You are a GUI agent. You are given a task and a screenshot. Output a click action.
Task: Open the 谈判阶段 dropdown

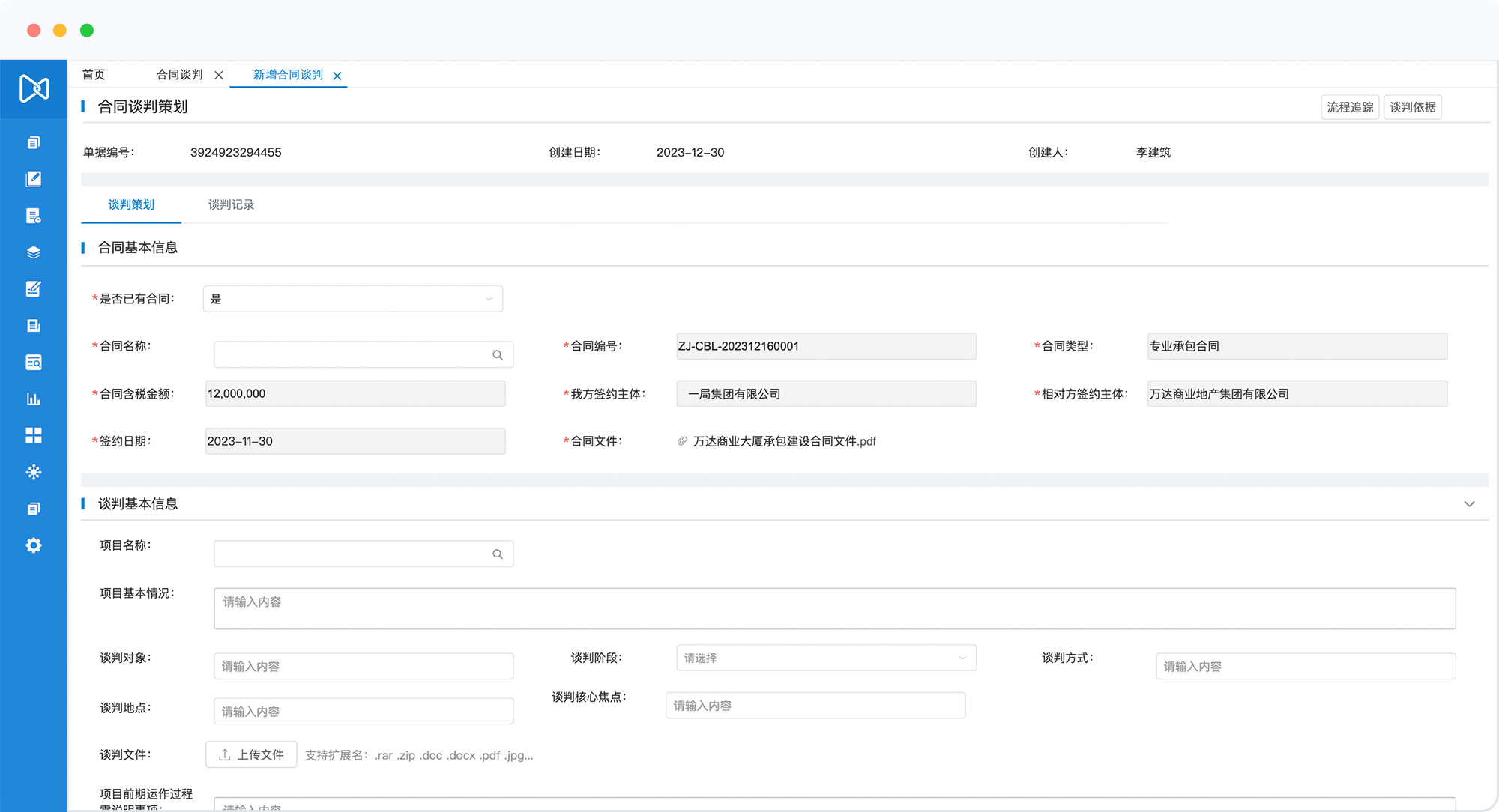[x=826, y=658]
